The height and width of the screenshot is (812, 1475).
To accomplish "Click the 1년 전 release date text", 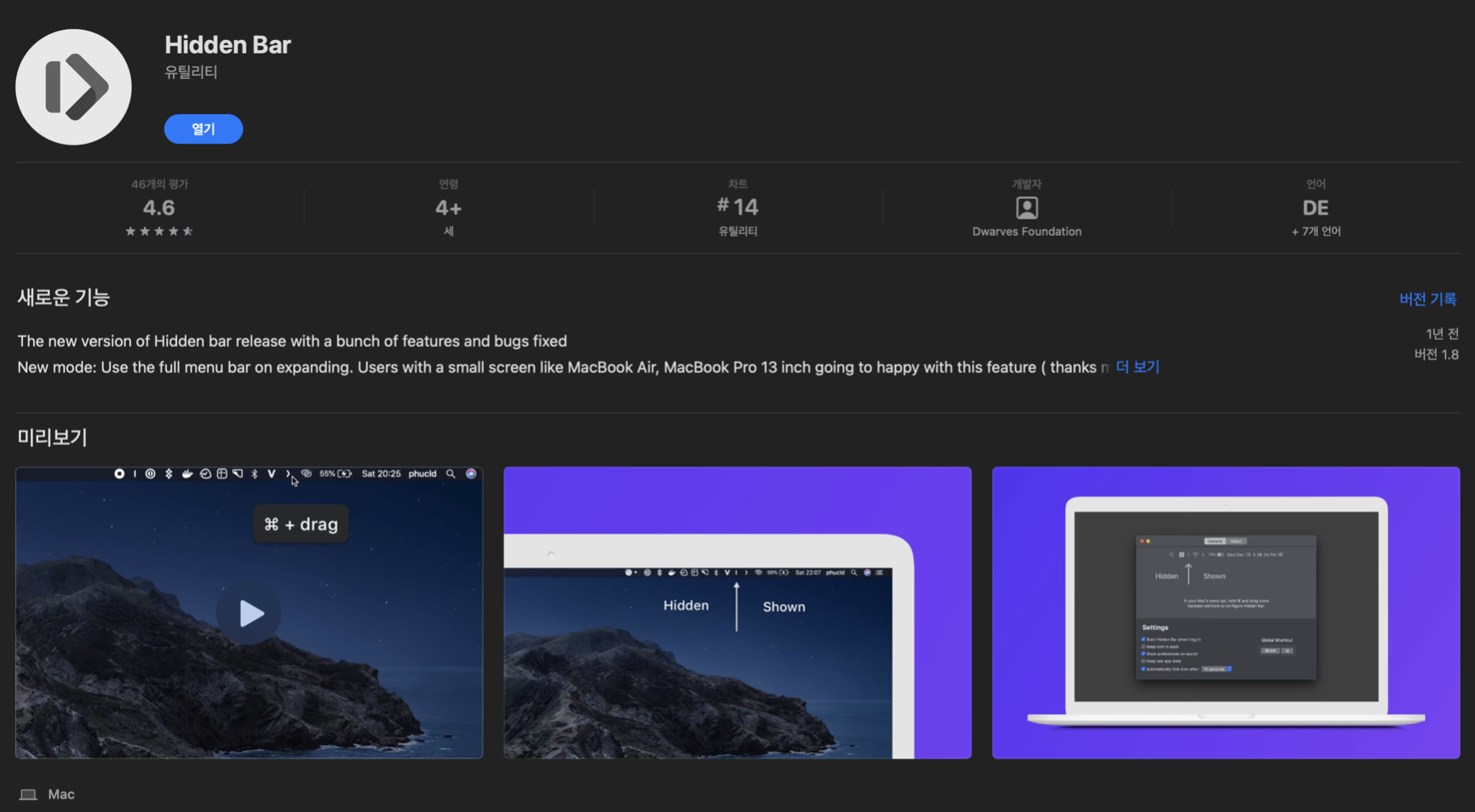I will tap(1442, 334).
